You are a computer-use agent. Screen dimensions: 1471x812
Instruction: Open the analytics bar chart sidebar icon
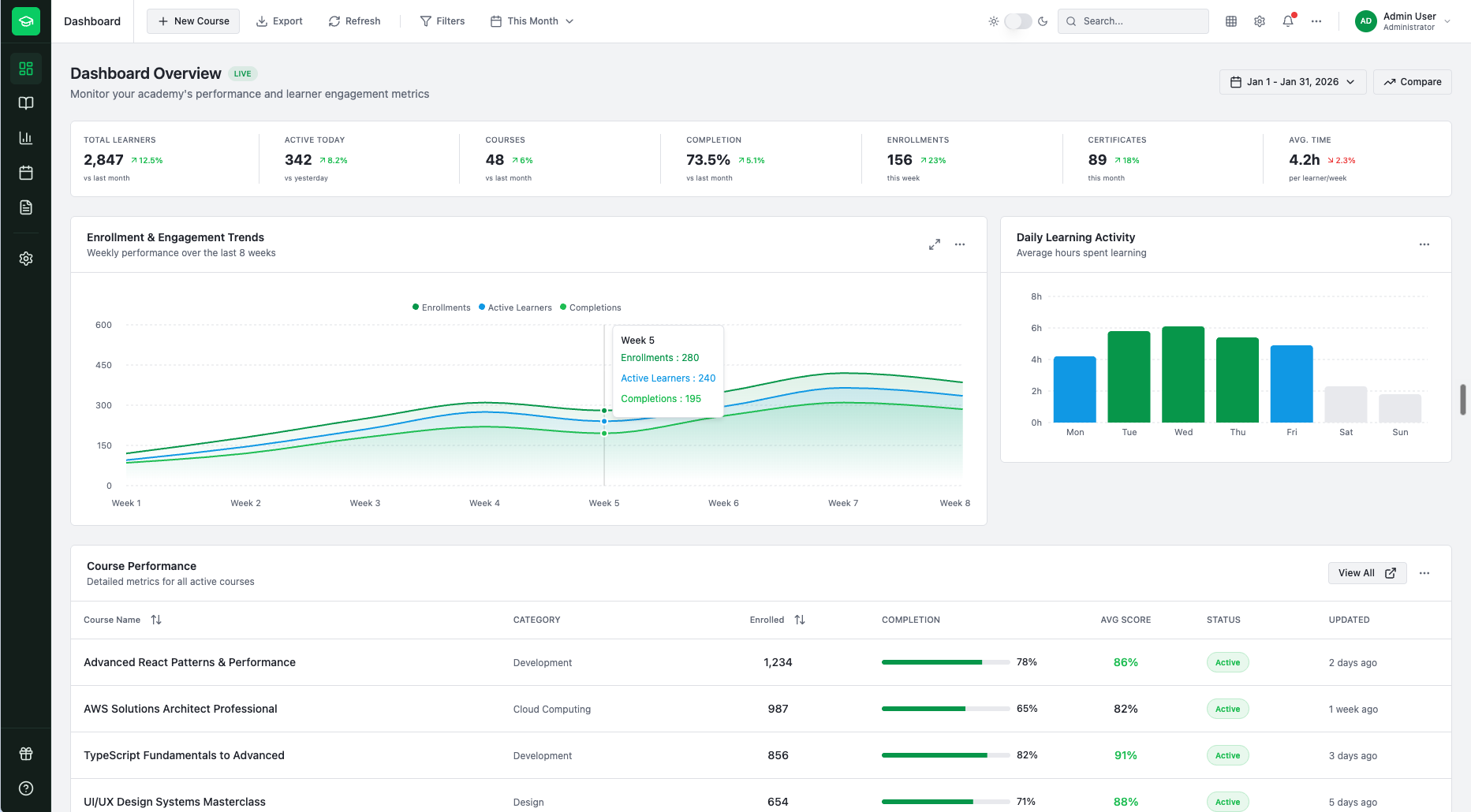(26, 138)
